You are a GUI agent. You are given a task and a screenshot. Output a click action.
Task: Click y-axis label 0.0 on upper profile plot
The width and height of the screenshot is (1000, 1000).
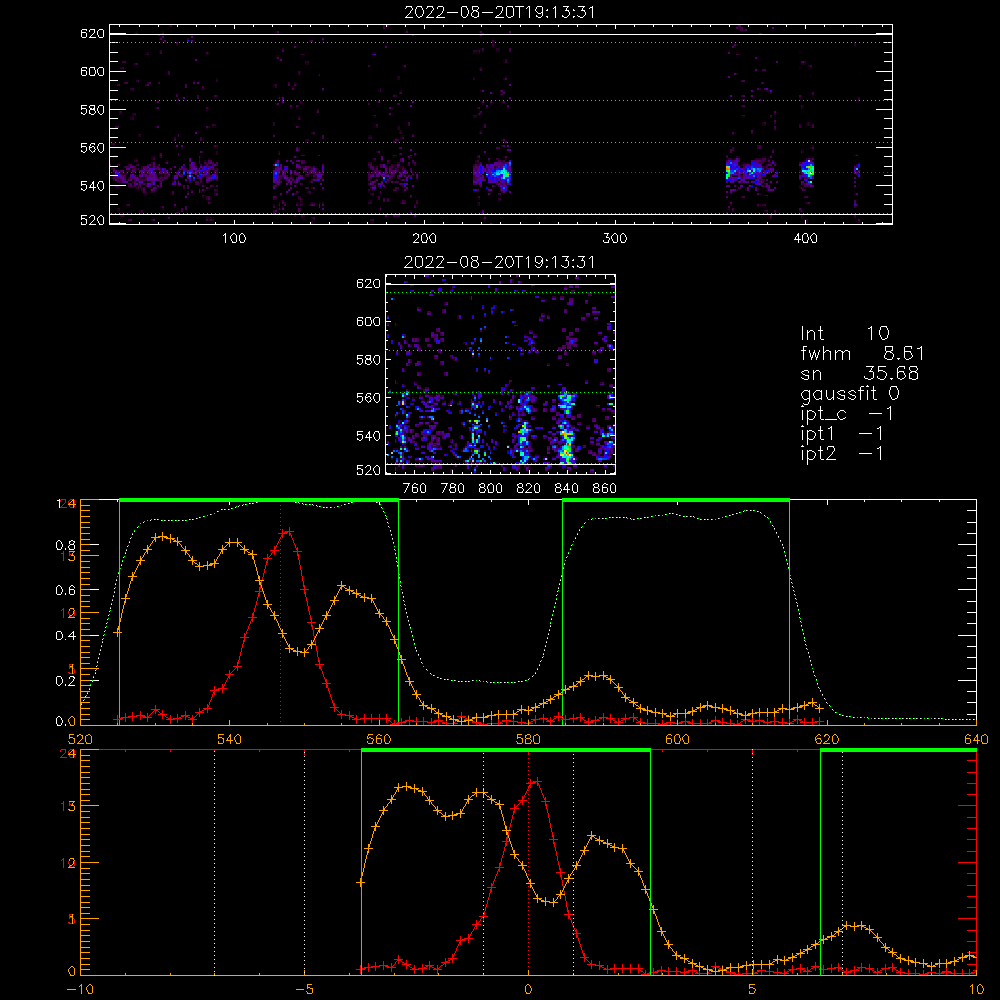click(x=65, y=722)
